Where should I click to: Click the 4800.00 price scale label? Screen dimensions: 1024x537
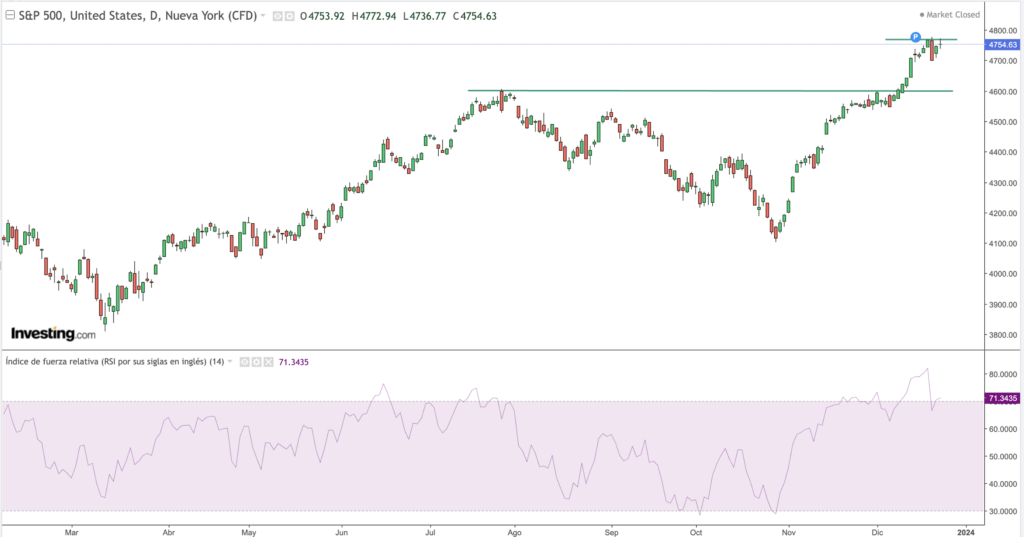point(1001,30)
